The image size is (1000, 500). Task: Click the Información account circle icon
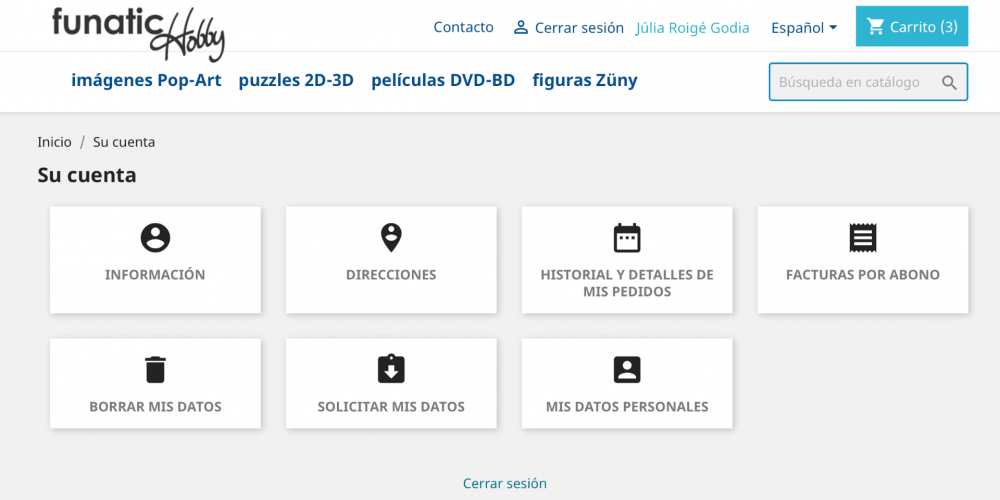155,238
